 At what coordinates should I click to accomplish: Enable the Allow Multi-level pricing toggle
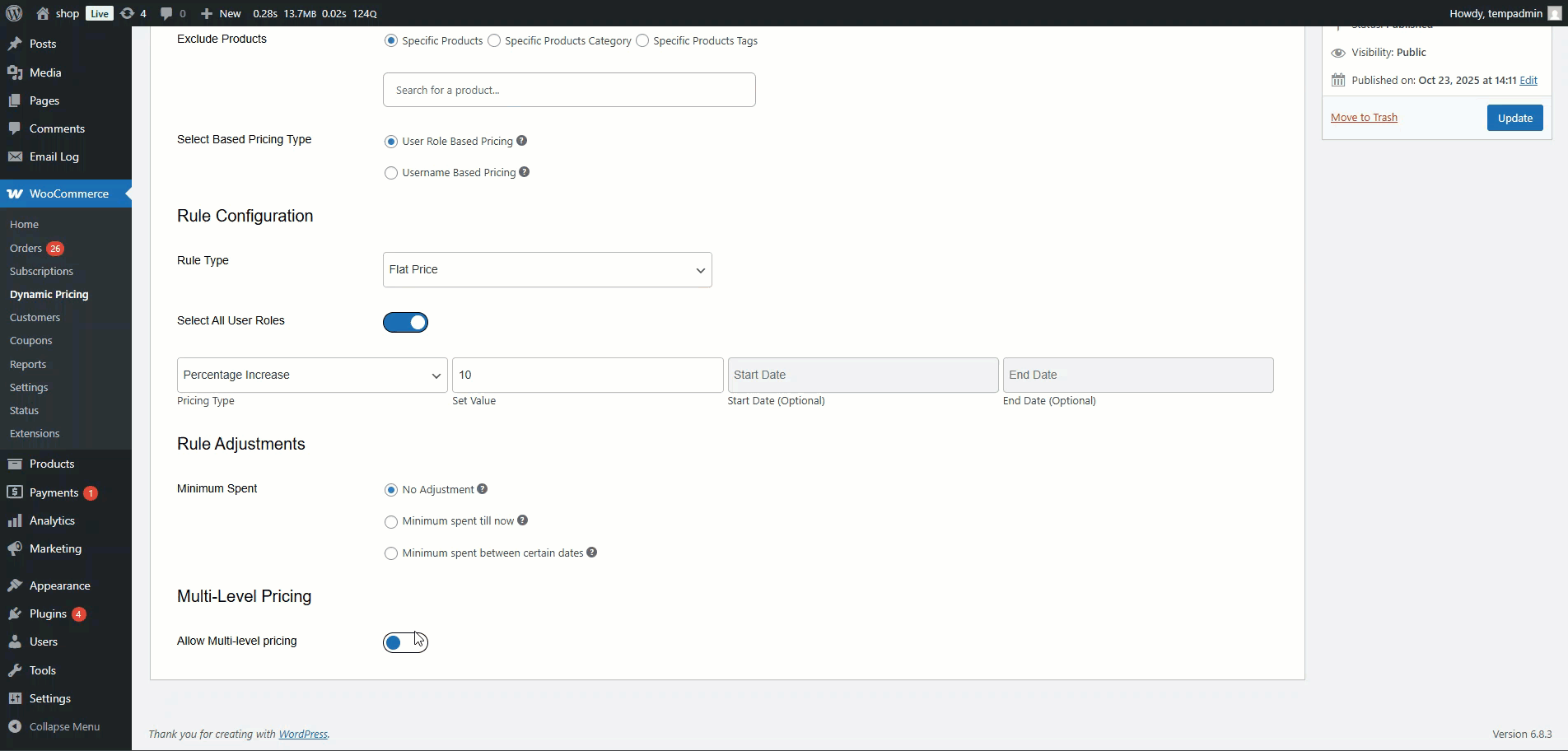tap(405, 642)
